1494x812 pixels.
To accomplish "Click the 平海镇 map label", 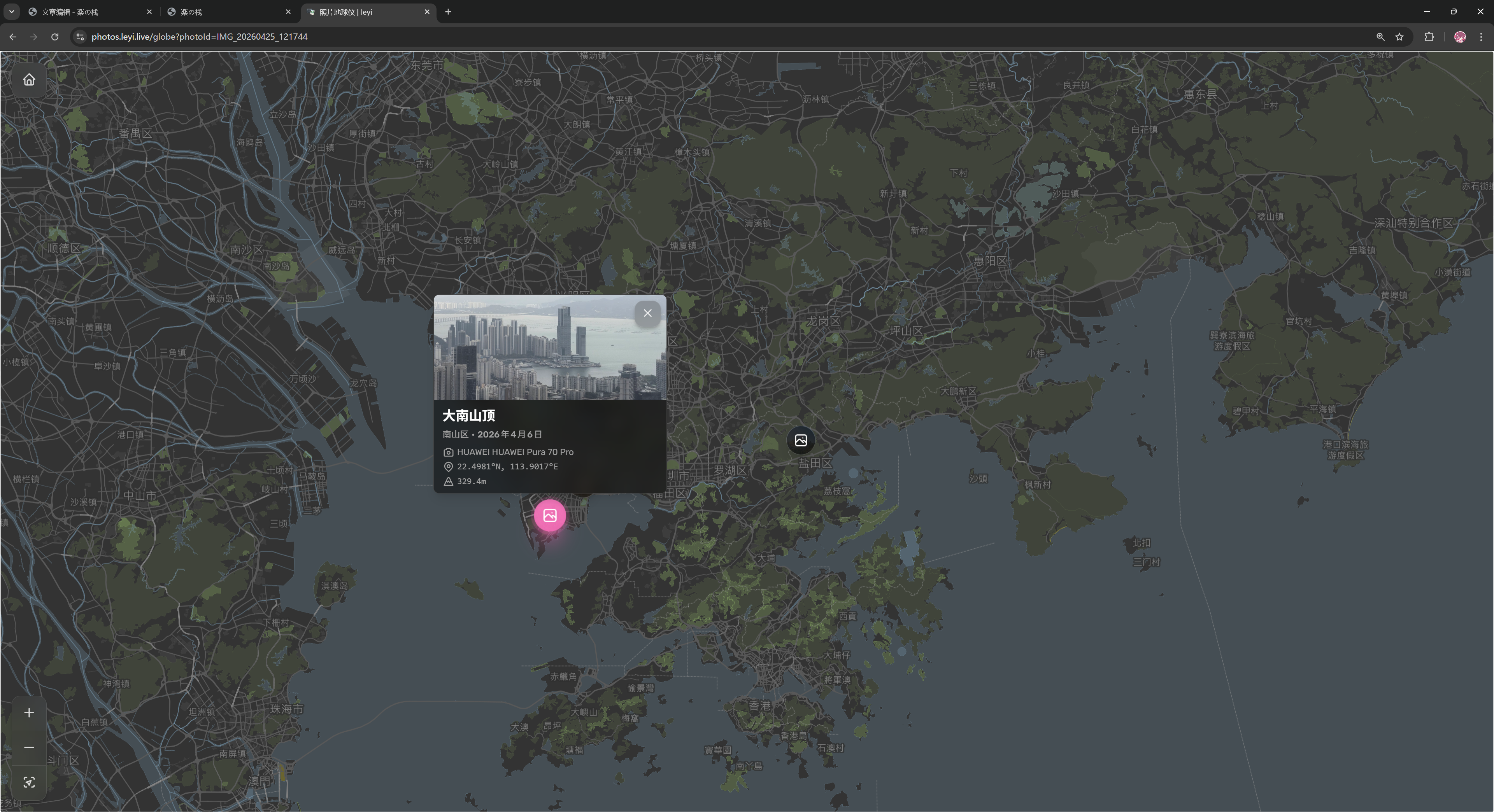I will (1323, 409).
